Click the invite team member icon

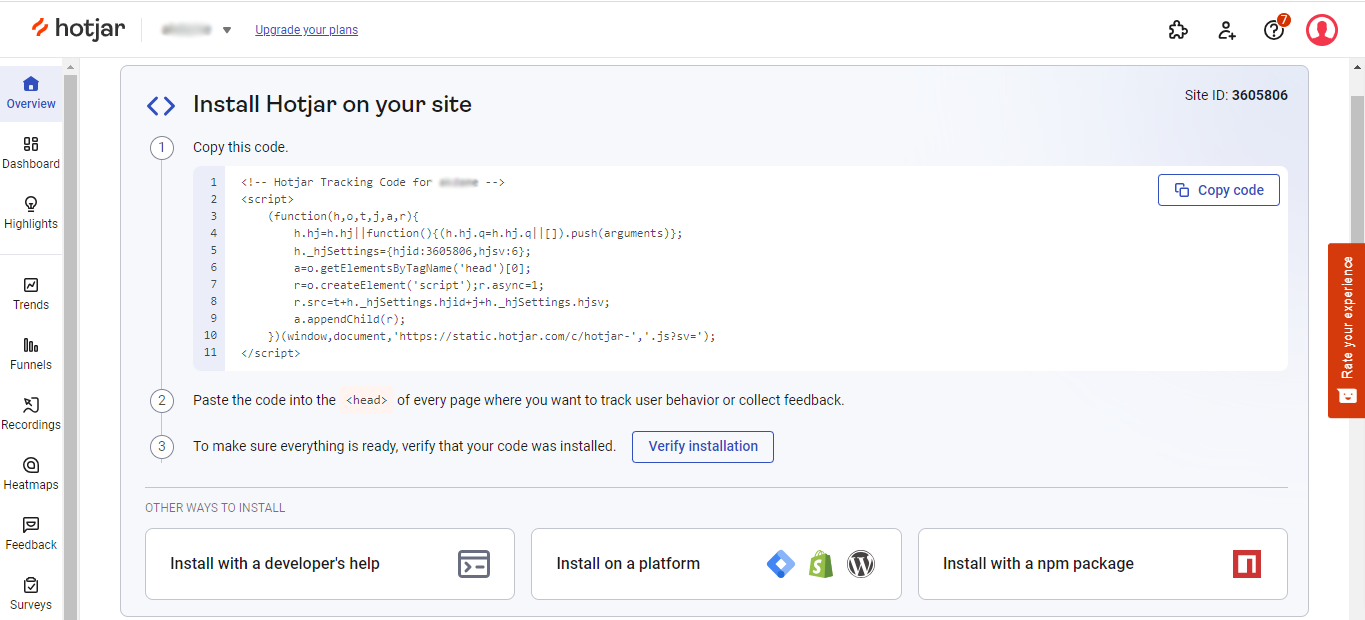[x=1227, y=30]
